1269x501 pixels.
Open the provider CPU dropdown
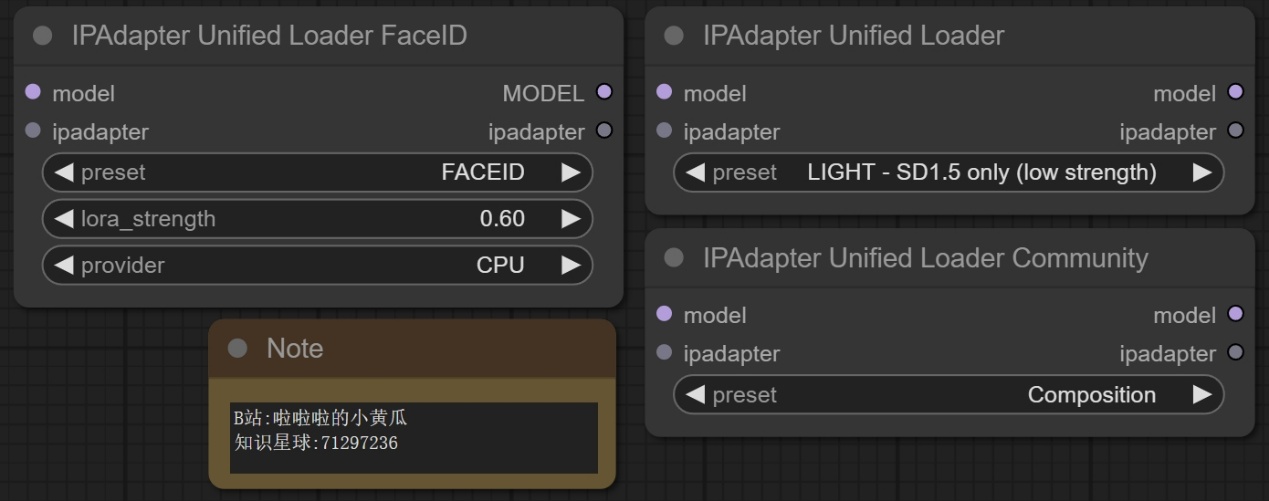point(317,265)
